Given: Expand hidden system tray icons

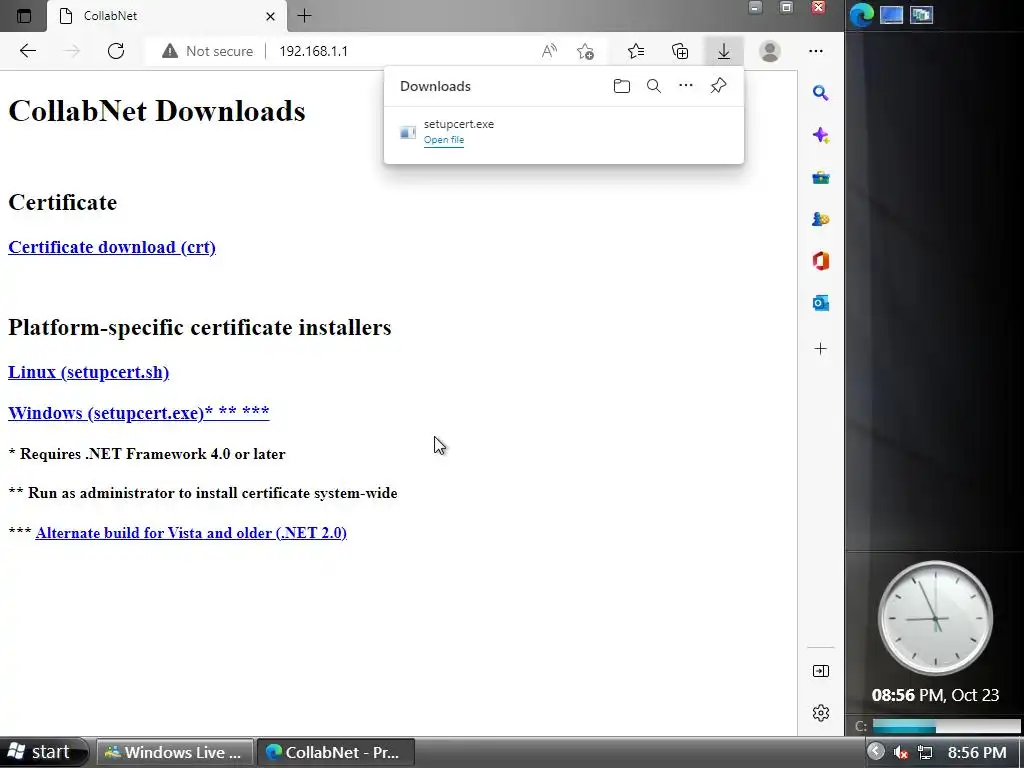Looking at the screenshot, I should click(x=876, y=752).
